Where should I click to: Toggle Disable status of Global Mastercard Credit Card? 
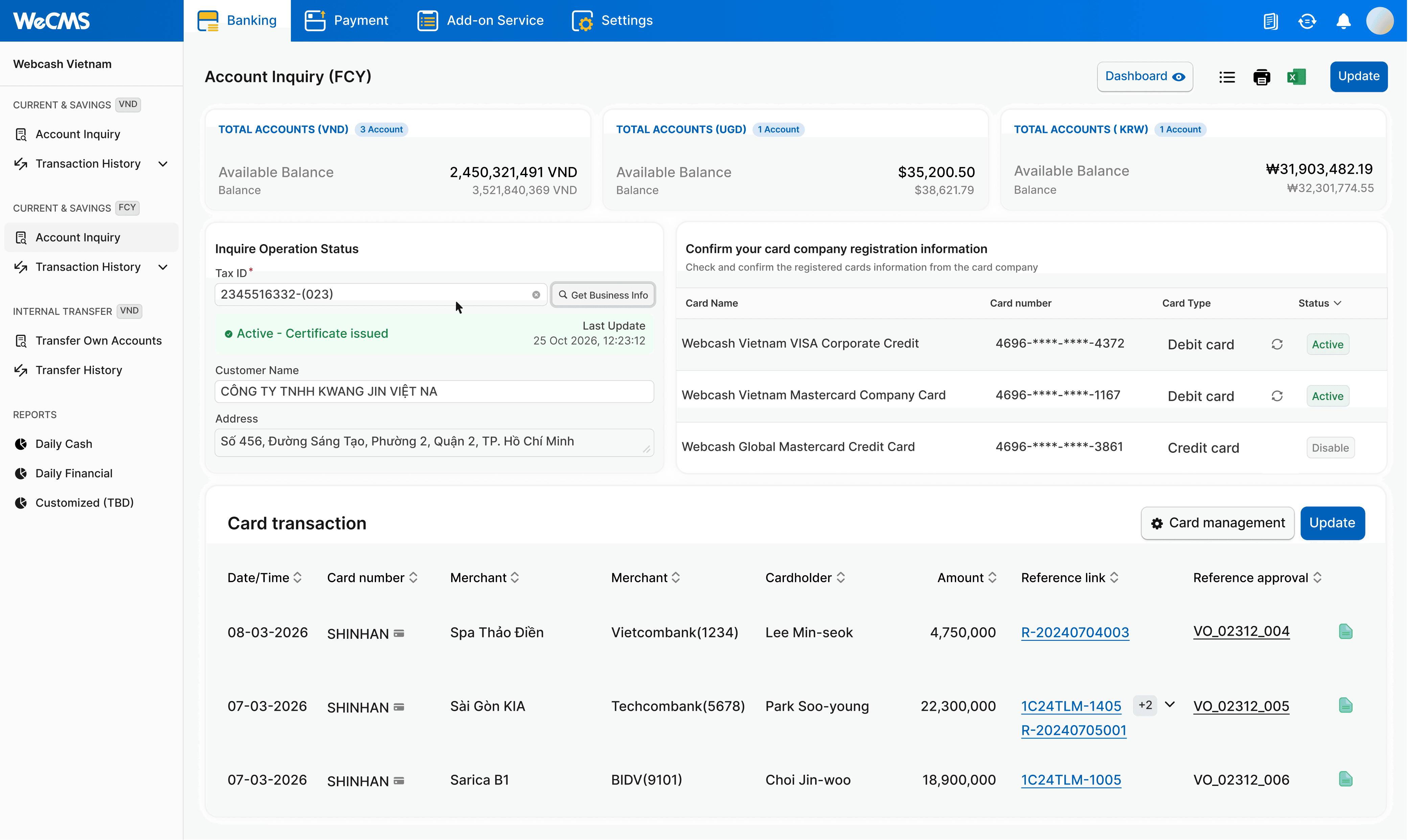[x=1330, y=448]
